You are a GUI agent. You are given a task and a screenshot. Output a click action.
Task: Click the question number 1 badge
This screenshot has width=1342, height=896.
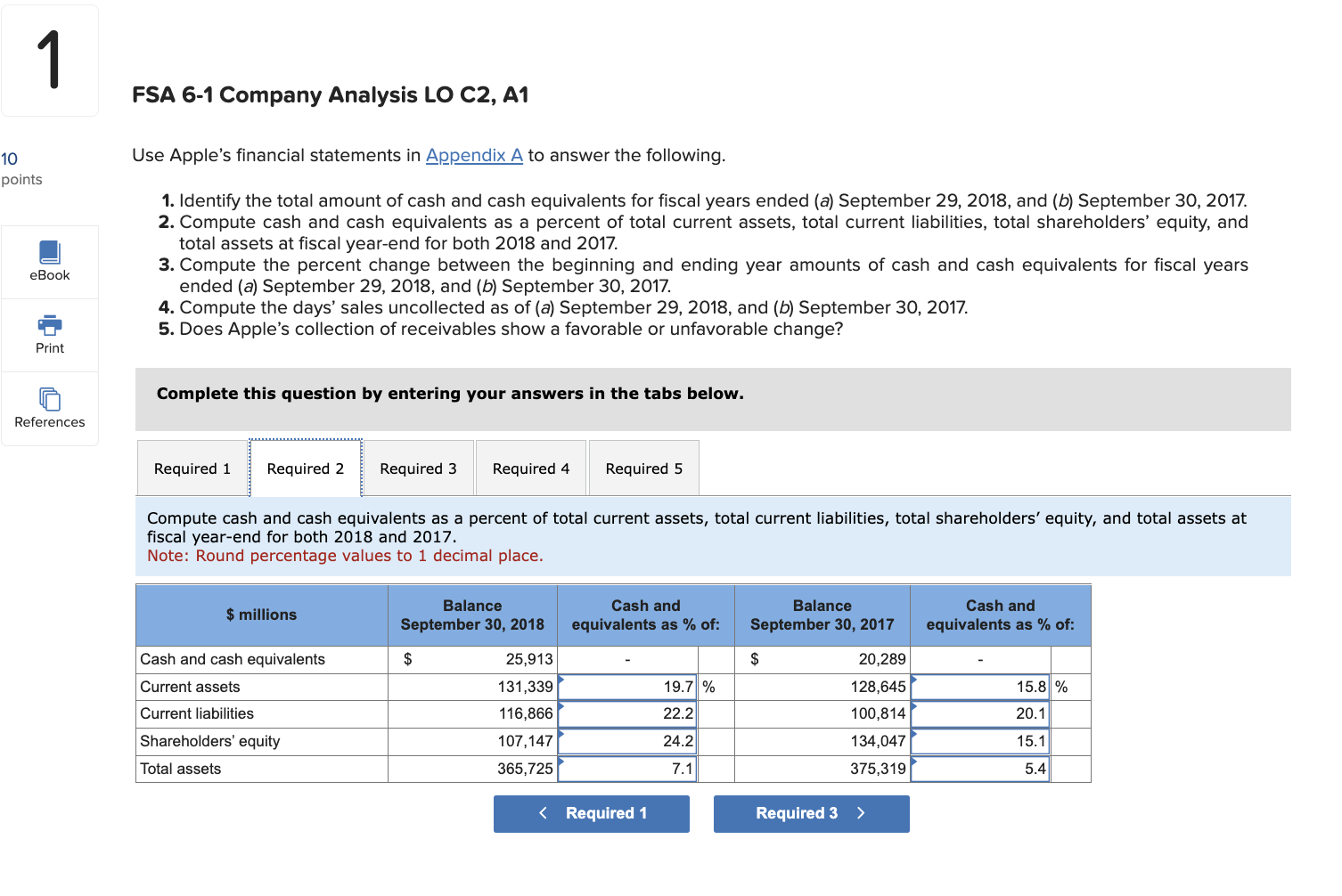[x=49, y=58]
